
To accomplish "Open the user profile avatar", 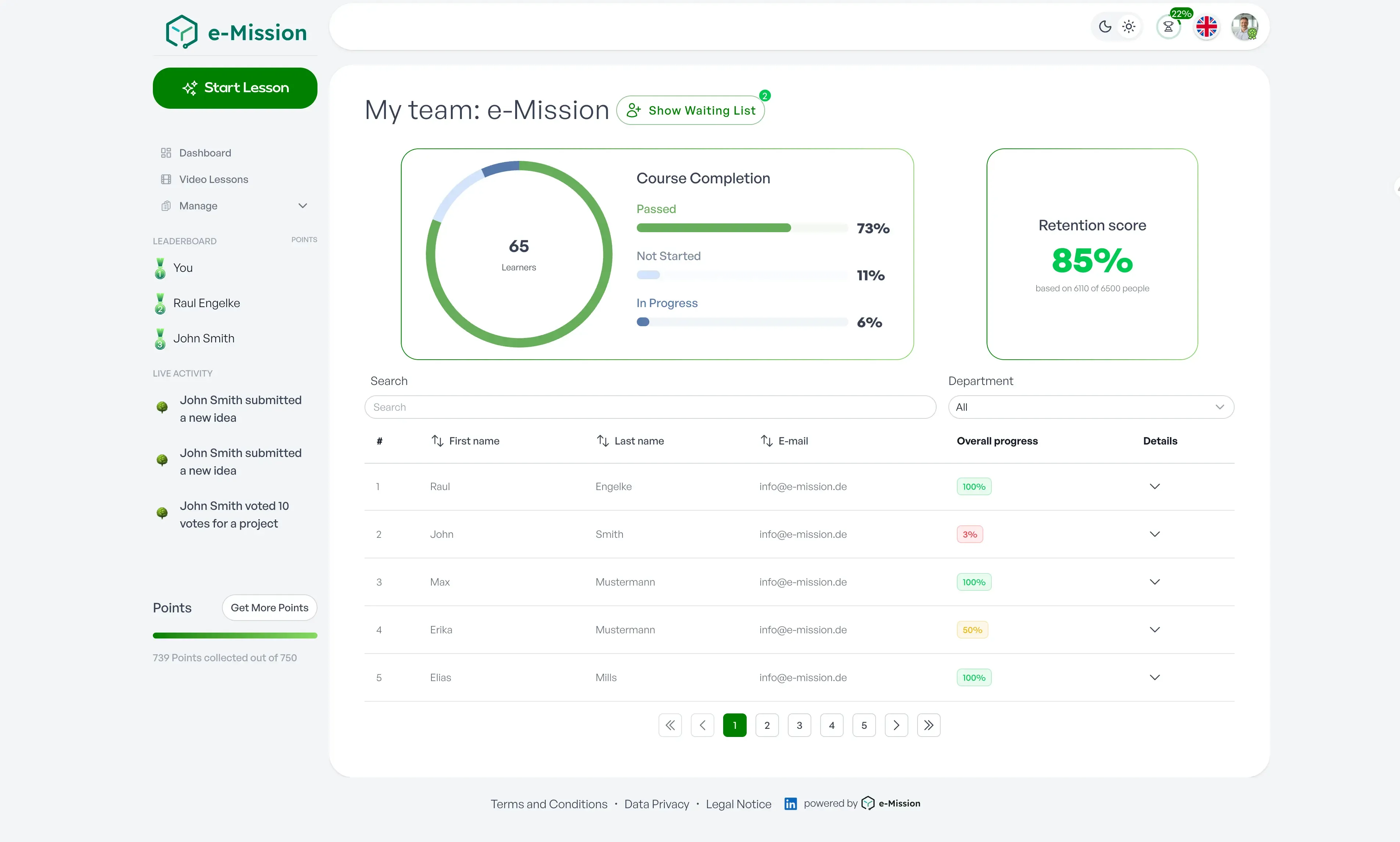I will point(1245,27).
